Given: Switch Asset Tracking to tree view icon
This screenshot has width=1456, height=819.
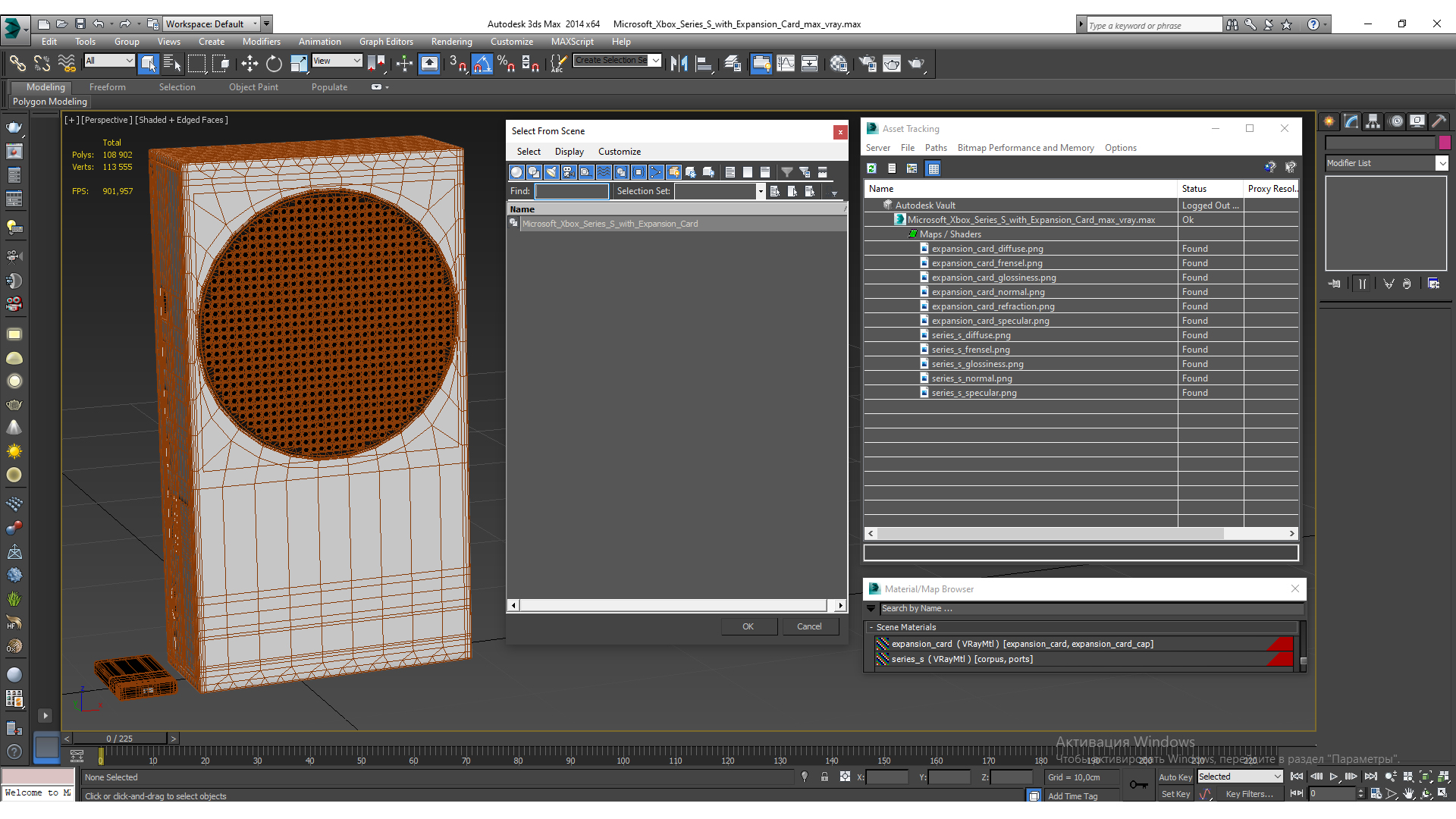Looking at the screenshot, I should click(912, 168).
